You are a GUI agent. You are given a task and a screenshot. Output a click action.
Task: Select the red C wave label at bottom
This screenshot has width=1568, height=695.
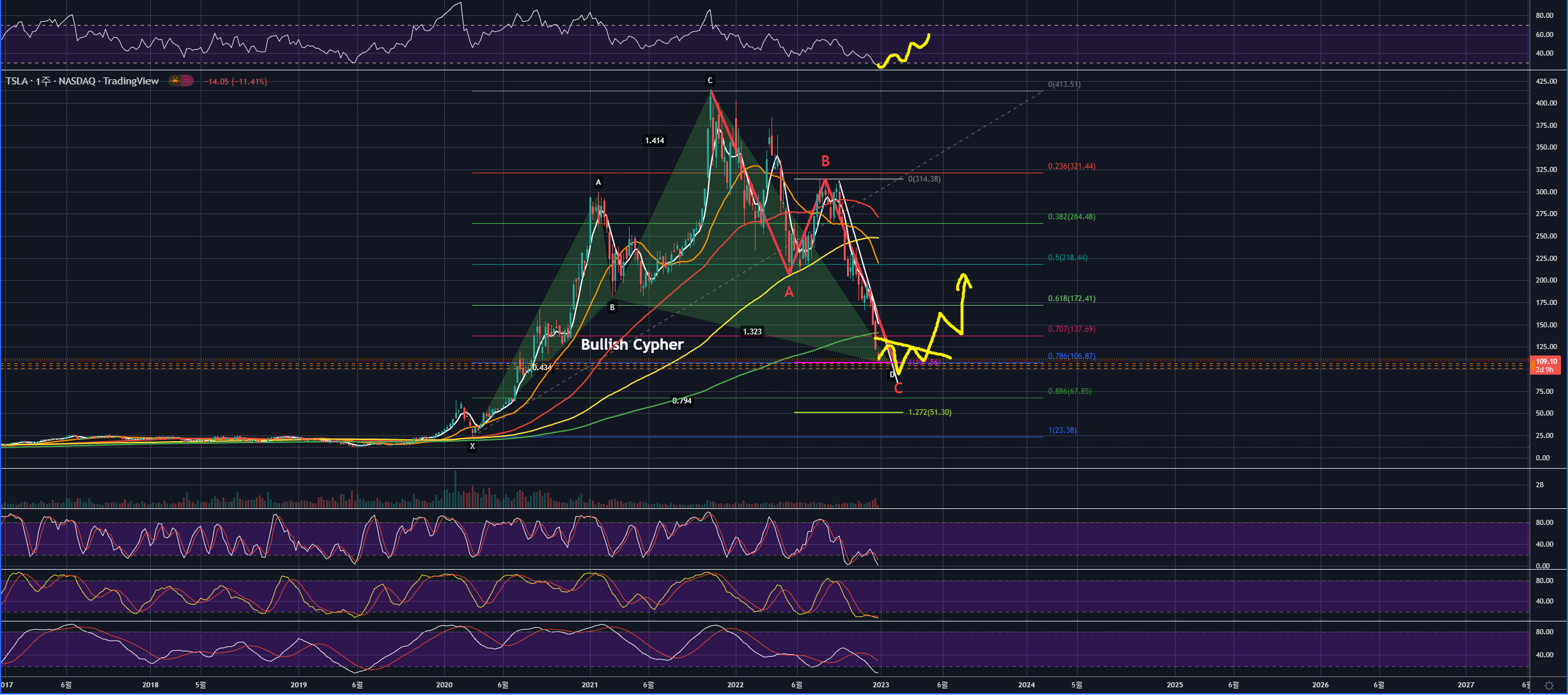(898, 388)
